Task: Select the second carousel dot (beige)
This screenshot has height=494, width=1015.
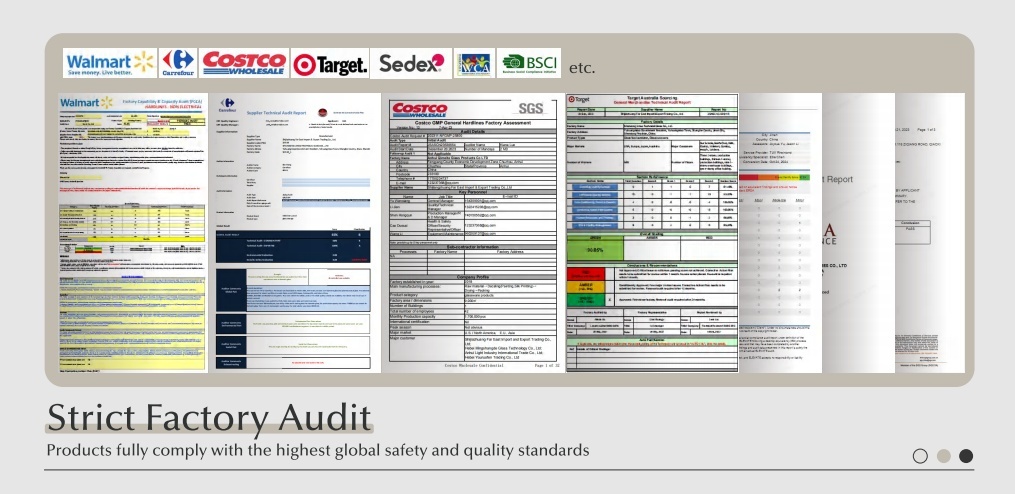Action: click(944, 456)
